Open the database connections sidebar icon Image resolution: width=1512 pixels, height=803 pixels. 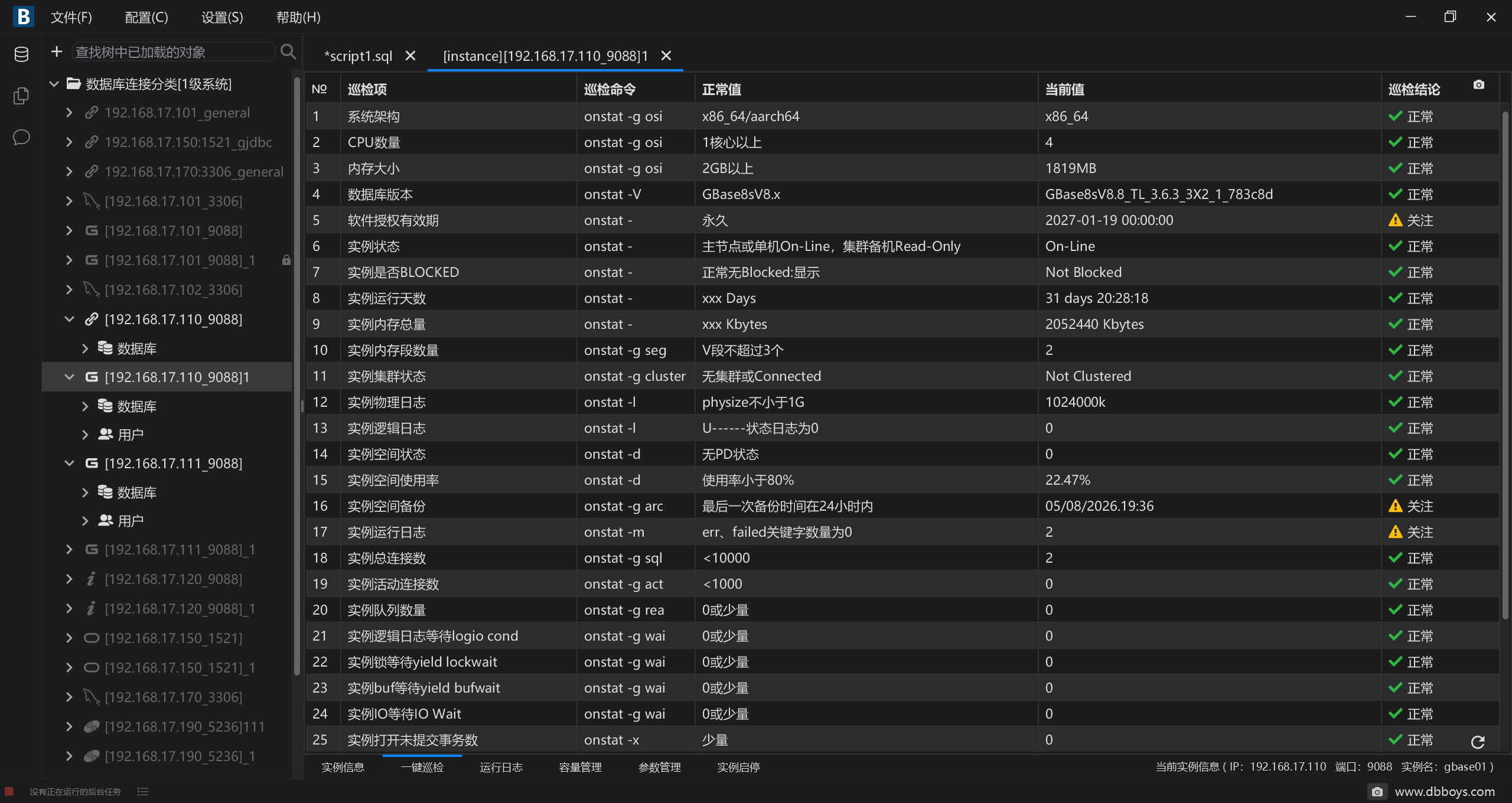point(21,54)
